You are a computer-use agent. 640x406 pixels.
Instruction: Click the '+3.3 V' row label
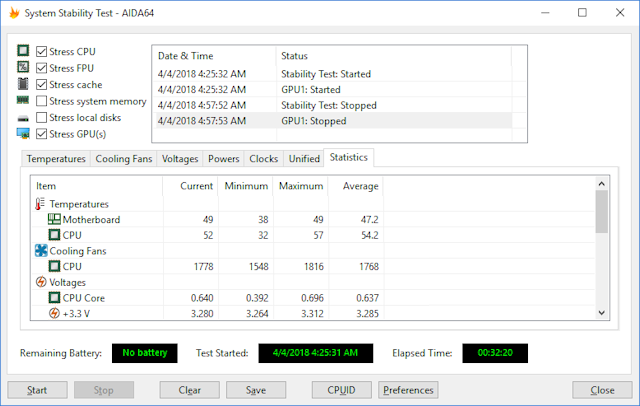point(76,314)
